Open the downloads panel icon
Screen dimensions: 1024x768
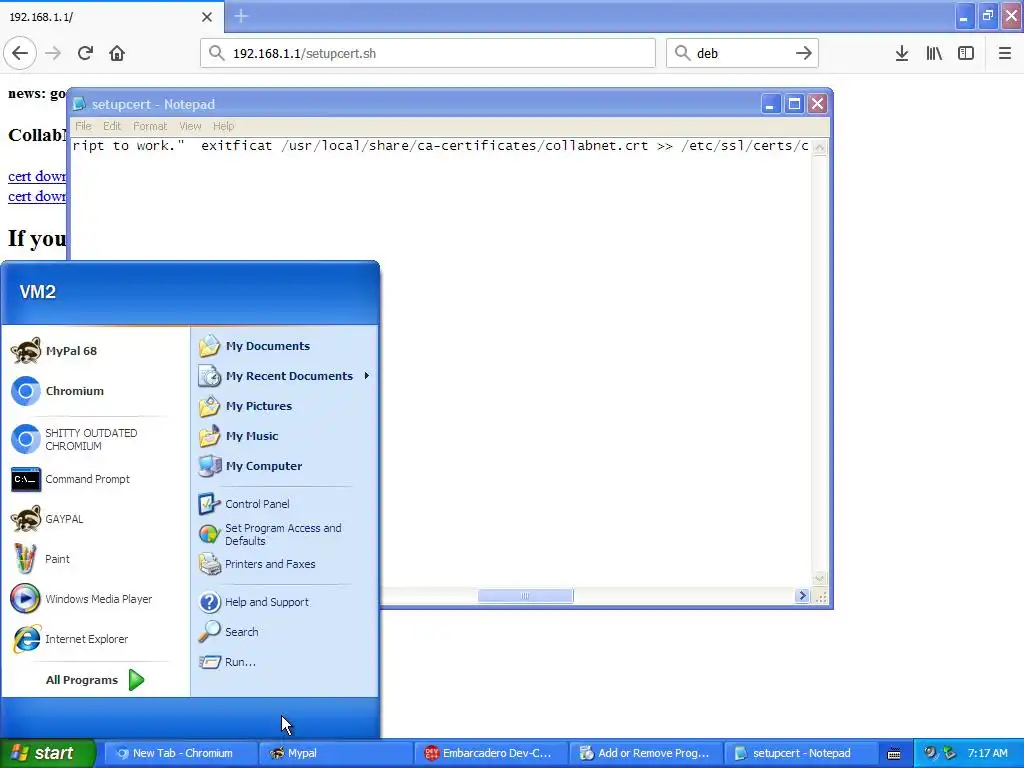coord(902,54)
